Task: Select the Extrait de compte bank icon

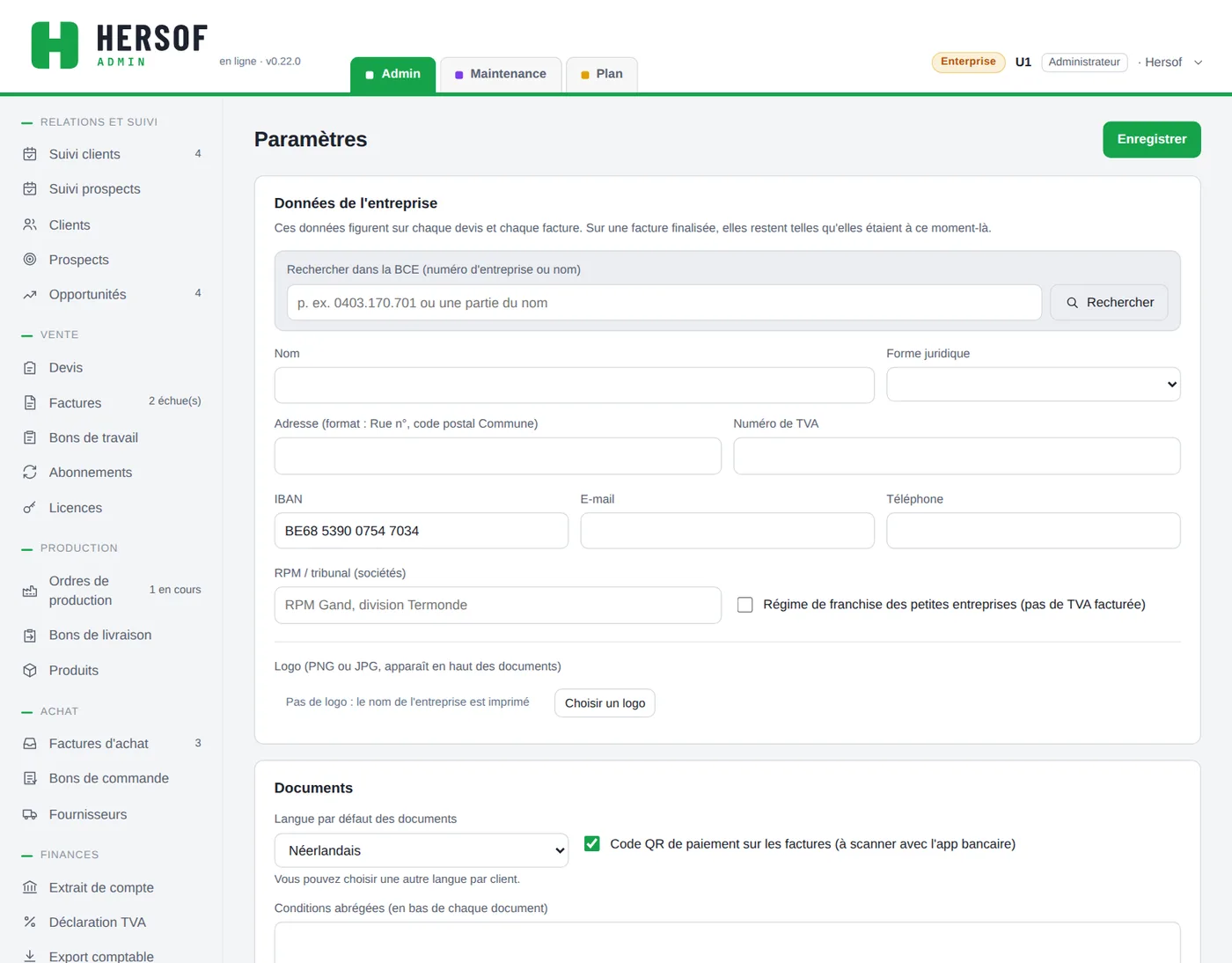Action: pos(30,887)
